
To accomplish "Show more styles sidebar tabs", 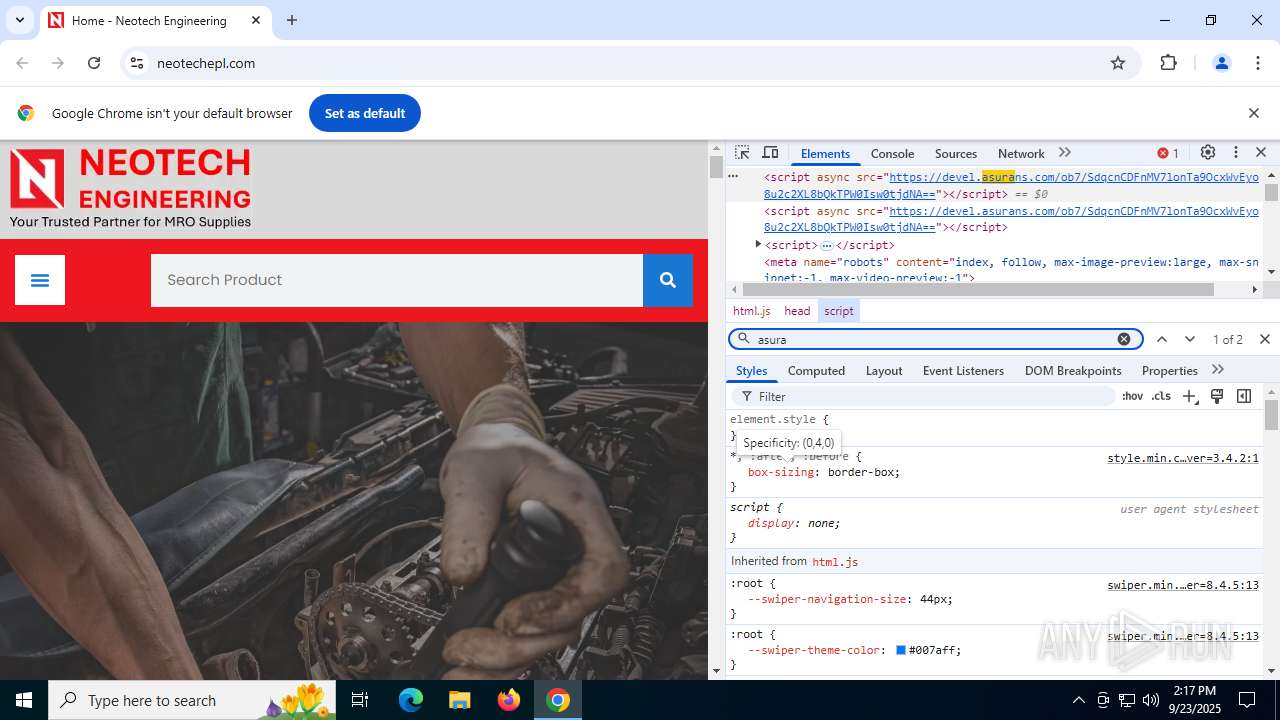I will (1218, 370).
